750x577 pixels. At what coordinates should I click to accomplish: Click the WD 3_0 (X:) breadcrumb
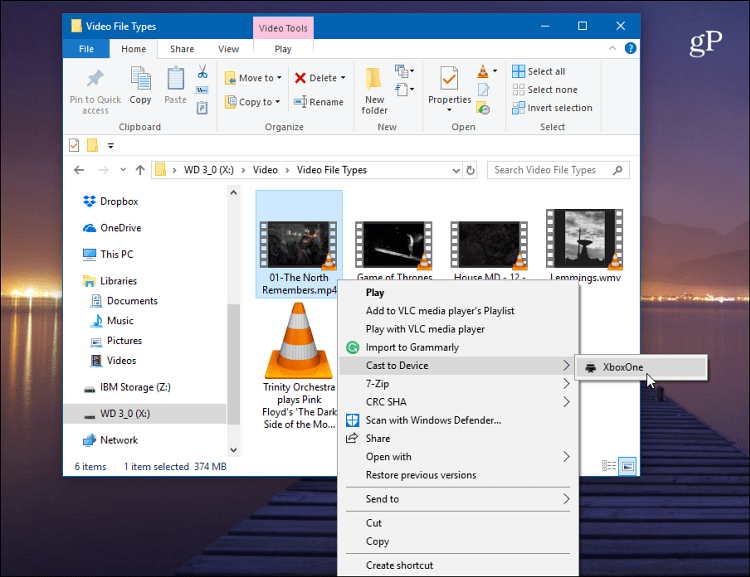[209, 170]
